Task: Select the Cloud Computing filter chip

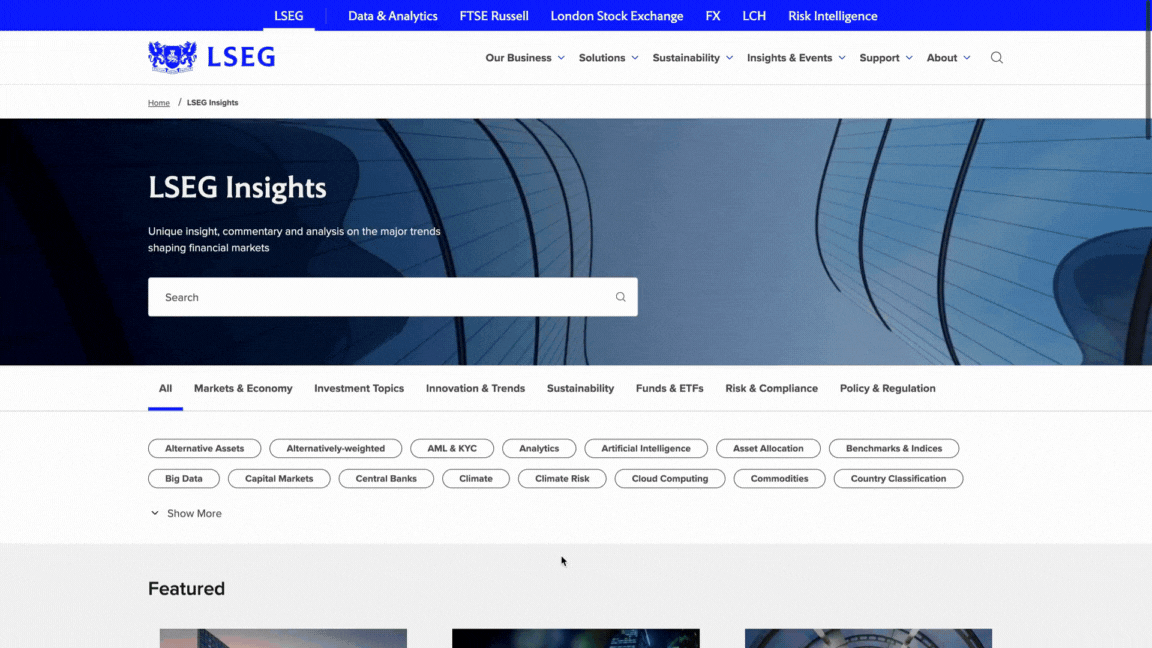Action: click(670, 478)
